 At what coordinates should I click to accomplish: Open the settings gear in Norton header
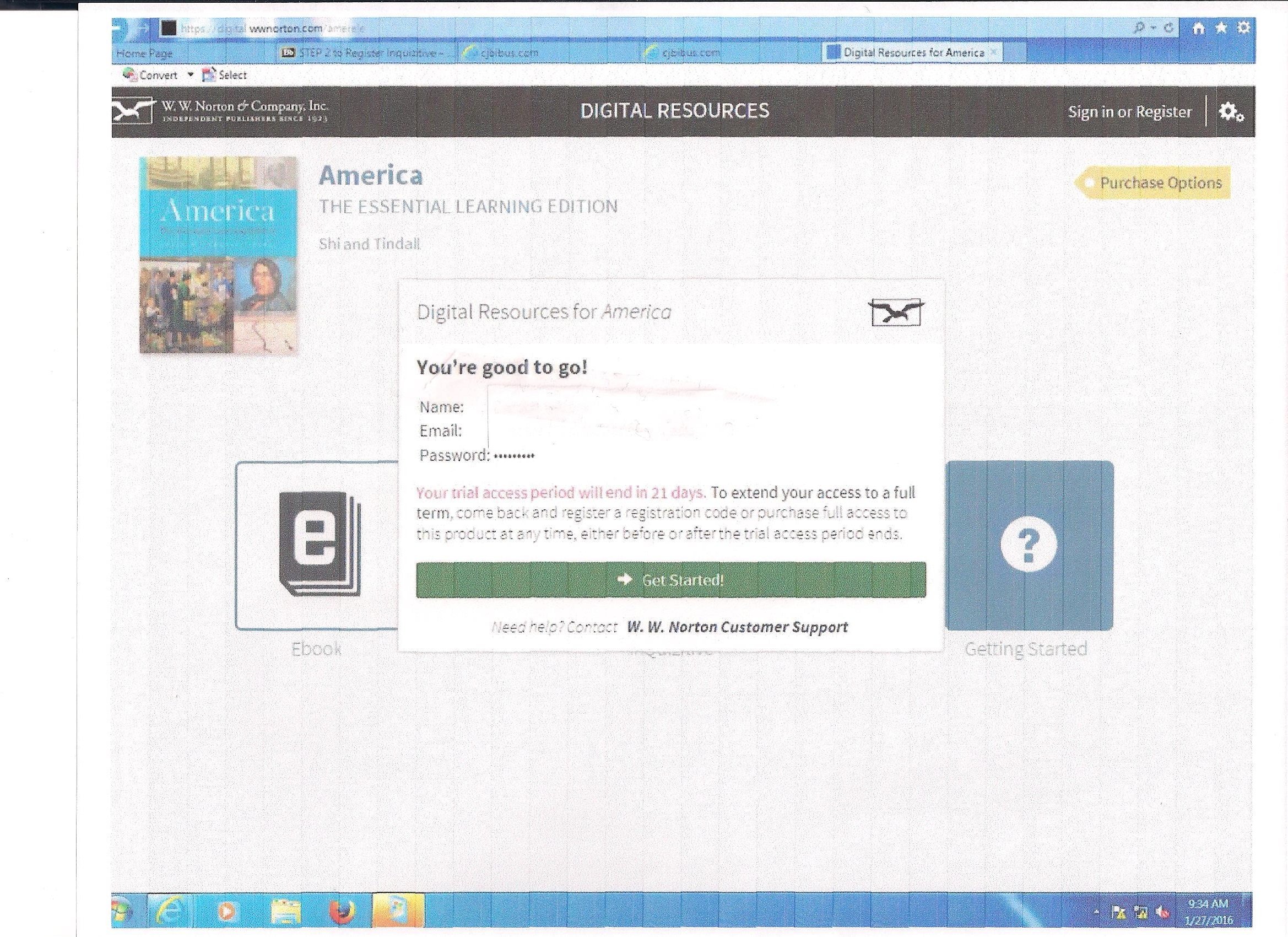pyautogui.click(x=1231, y=112)
